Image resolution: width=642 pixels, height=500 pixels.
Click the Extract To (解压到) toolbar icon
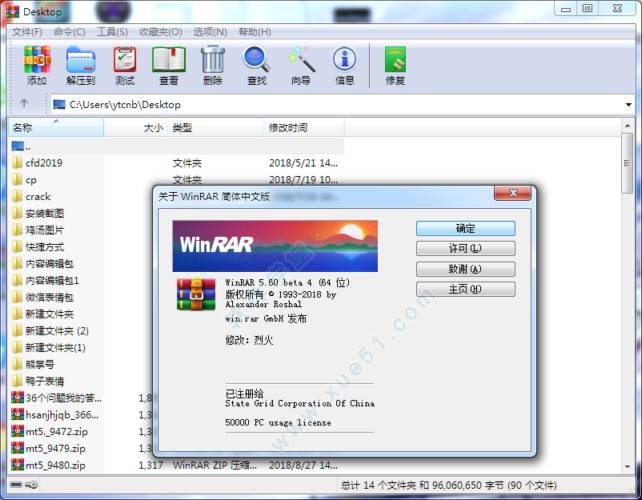[x=81, y=66]
